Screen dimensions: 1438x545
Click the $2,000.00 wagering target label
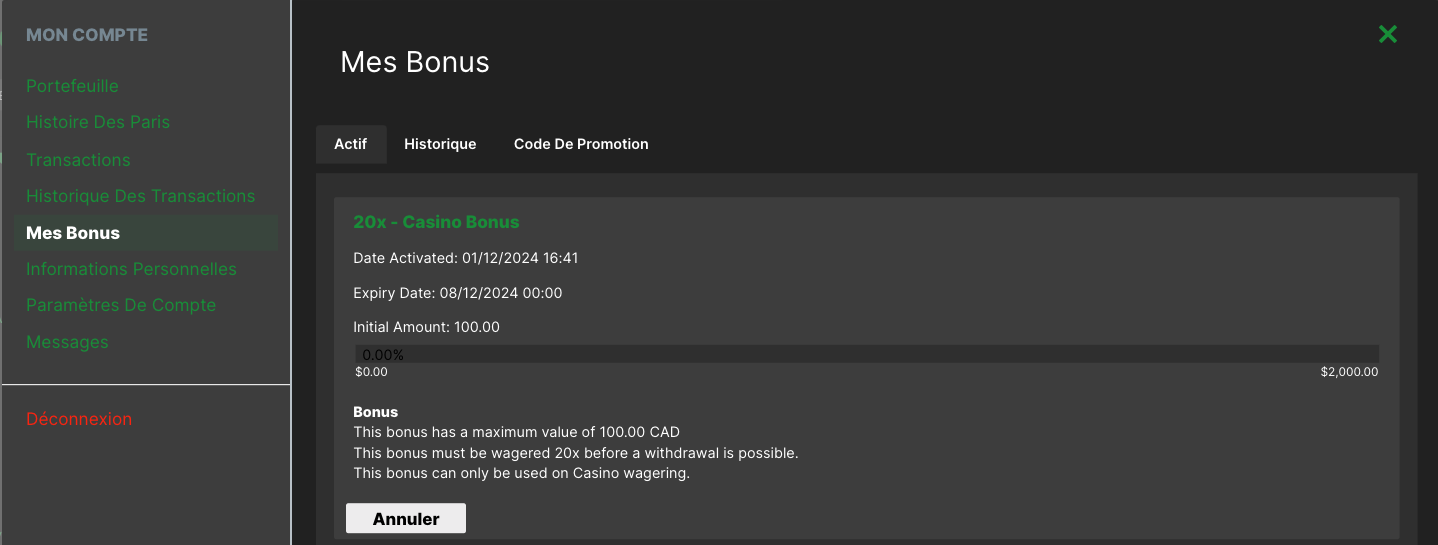[1349, 372]
